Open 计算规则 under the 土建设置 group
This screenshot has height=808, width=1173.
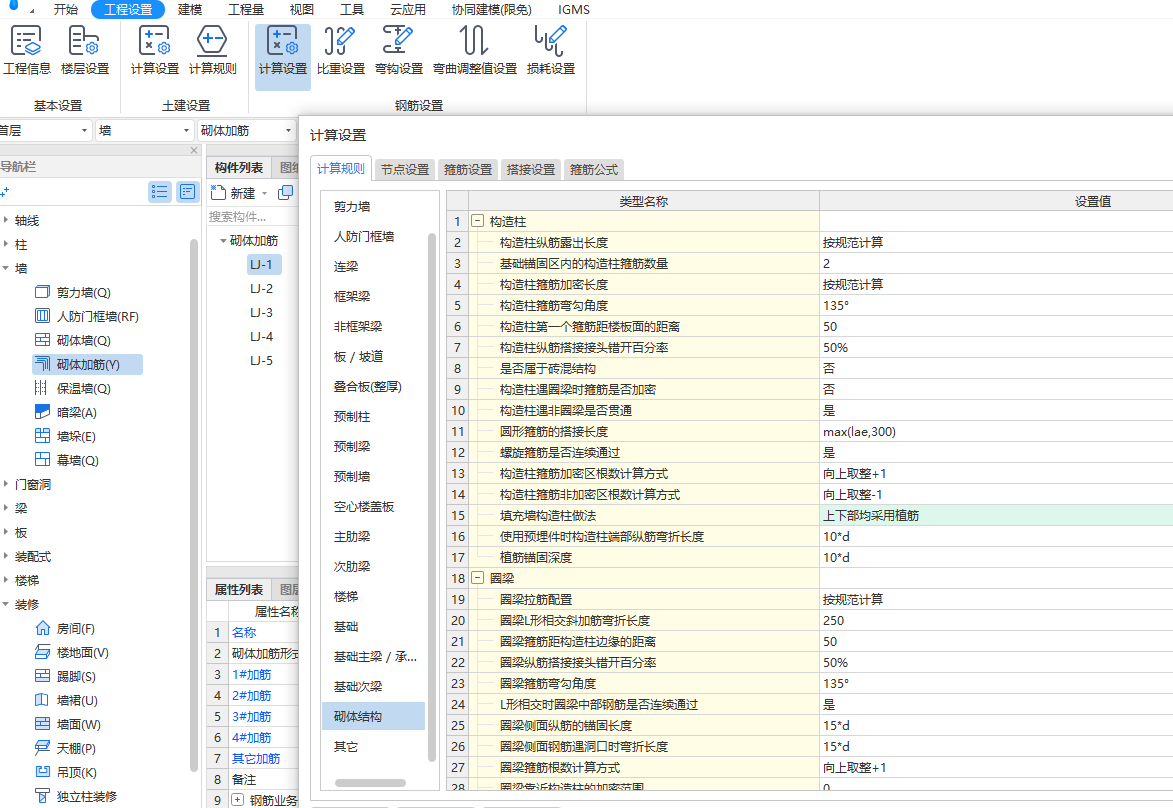click(x=212, y=50)
